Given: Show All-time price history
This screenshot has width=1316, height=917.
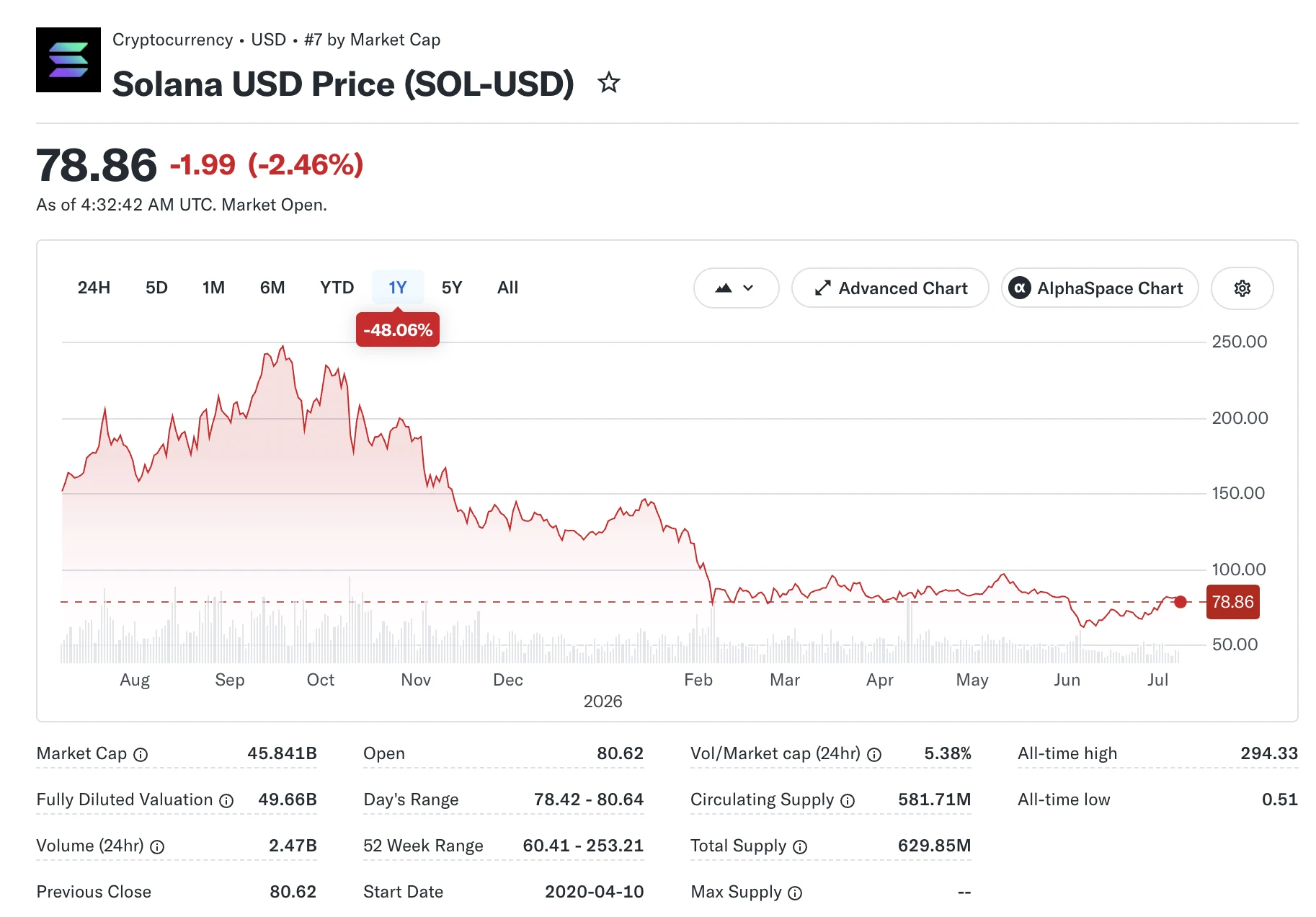Looking at the screenshot, I should [x=507, y=288].
